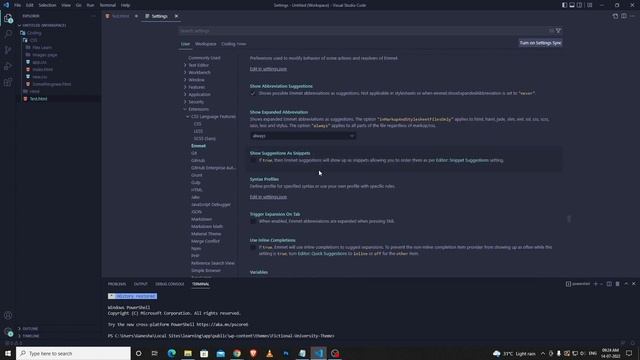Click Turn on Settings Sync button
The width and height of the screenshot is (640, 360).
540,43
